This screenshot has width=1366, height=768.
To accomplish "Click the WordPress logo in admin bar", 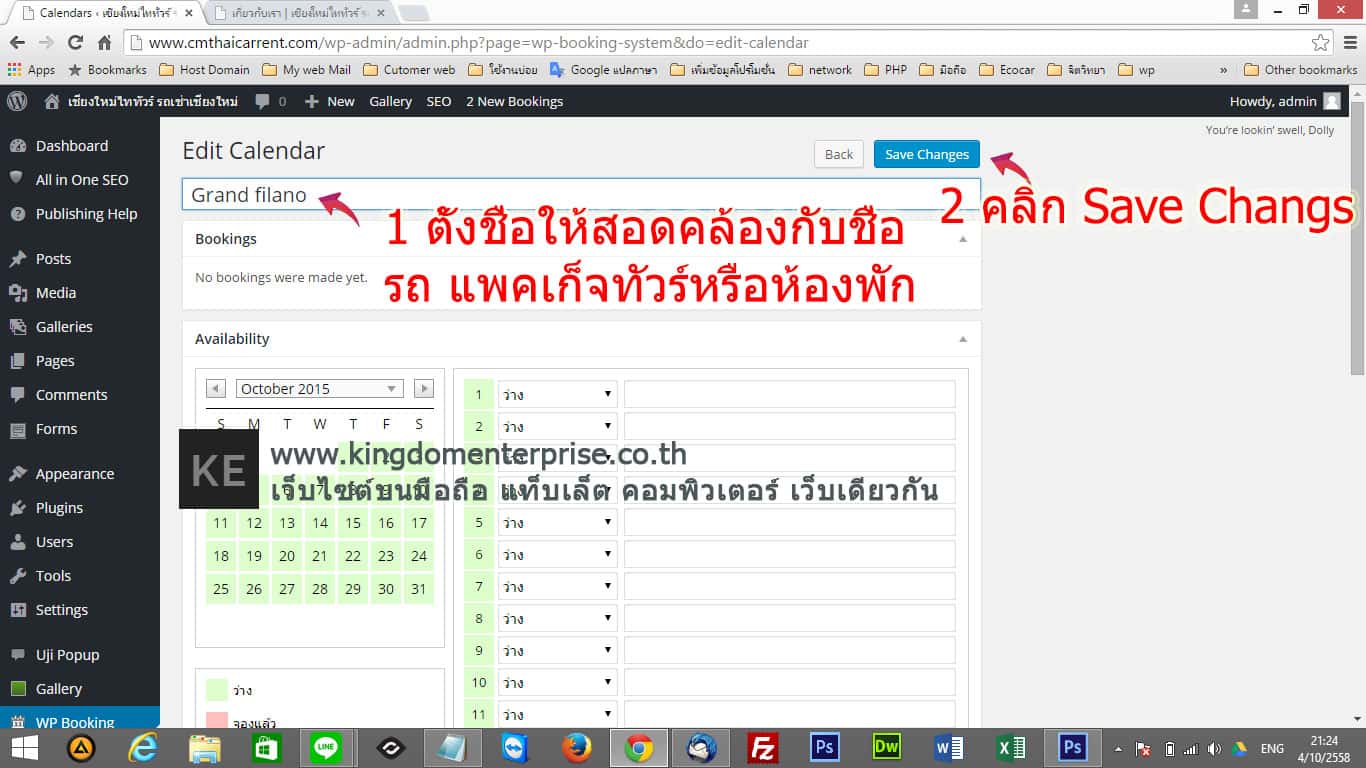I will tap(17, 101).
